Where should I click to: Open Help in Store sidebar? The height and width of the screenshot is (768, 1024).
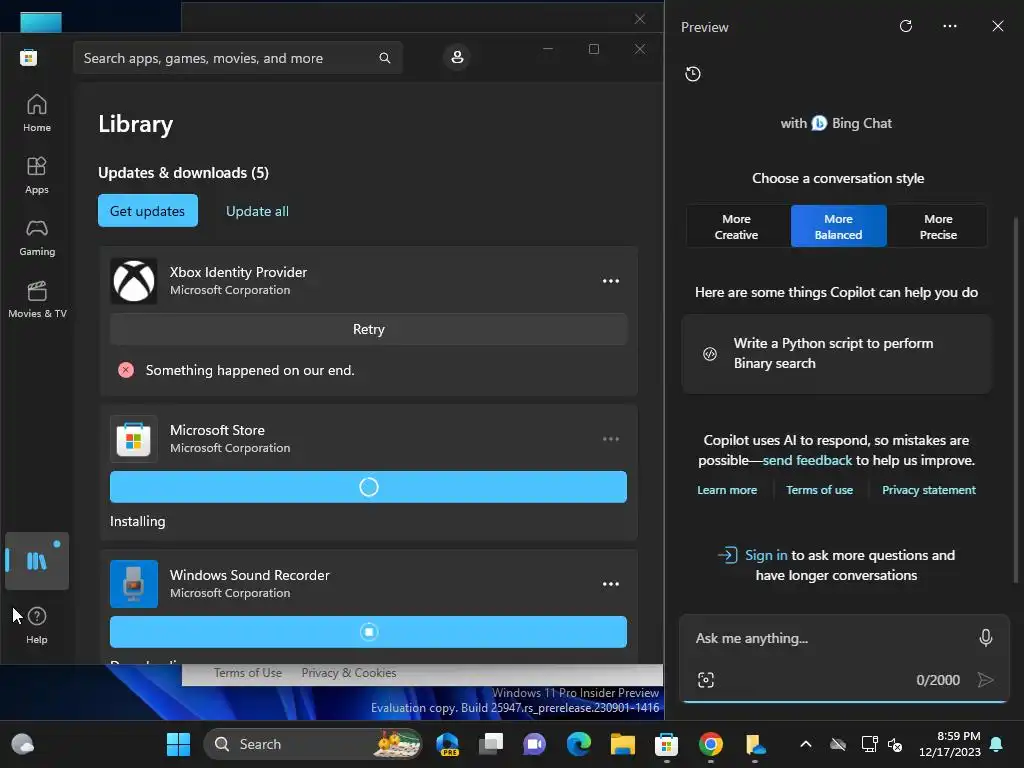tap(37, 625)
